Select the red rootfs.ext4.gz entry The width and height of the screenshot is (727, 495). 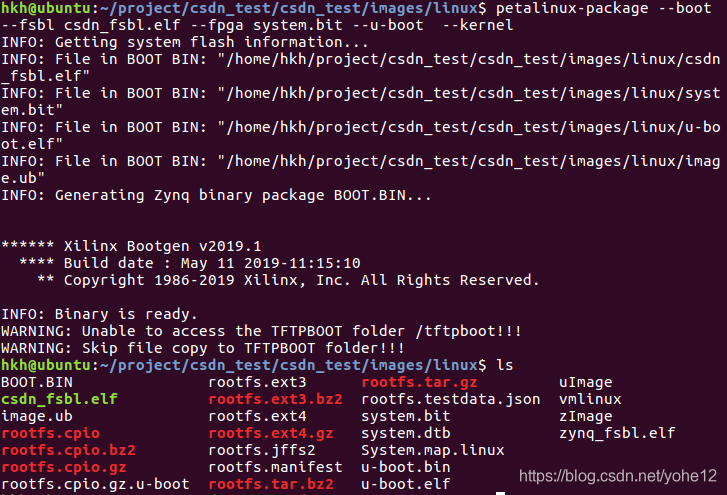(x=271, y=434)
